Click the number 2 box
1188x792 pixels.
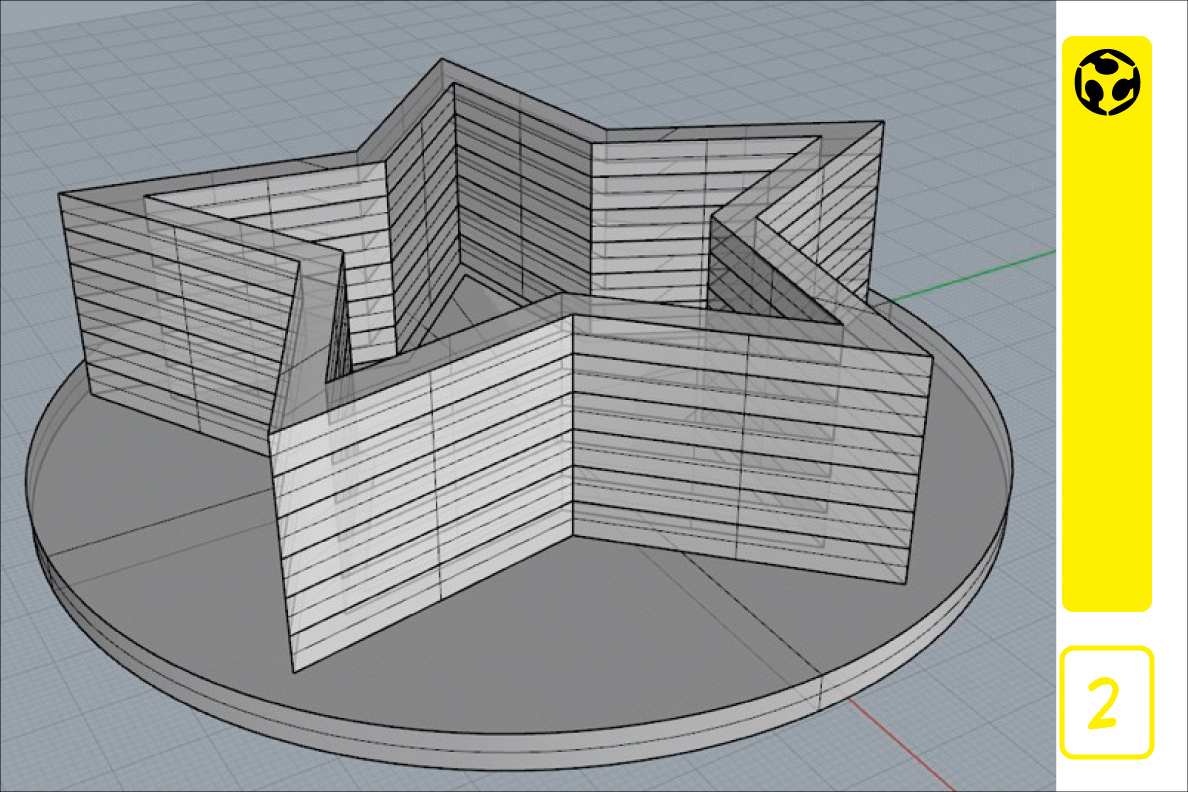1106,702
